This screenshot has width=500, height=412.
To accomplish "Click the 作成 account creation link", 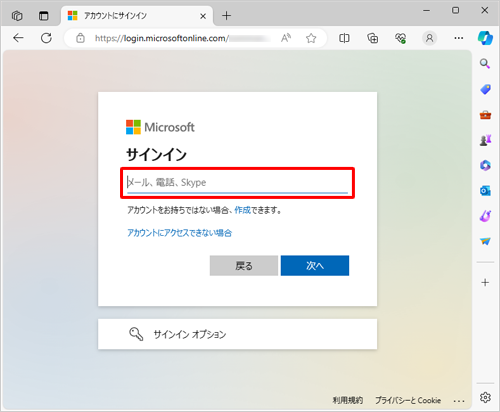I will (x=242, y=210).
